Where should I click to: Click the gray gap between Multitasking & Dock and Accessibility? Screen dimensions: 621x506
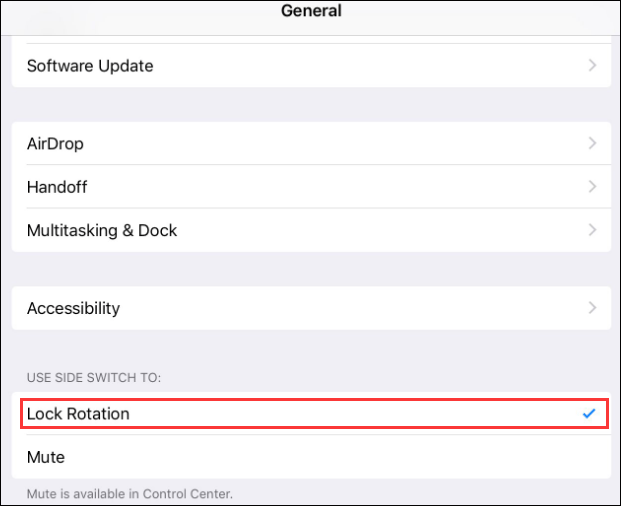pos(310,269)
